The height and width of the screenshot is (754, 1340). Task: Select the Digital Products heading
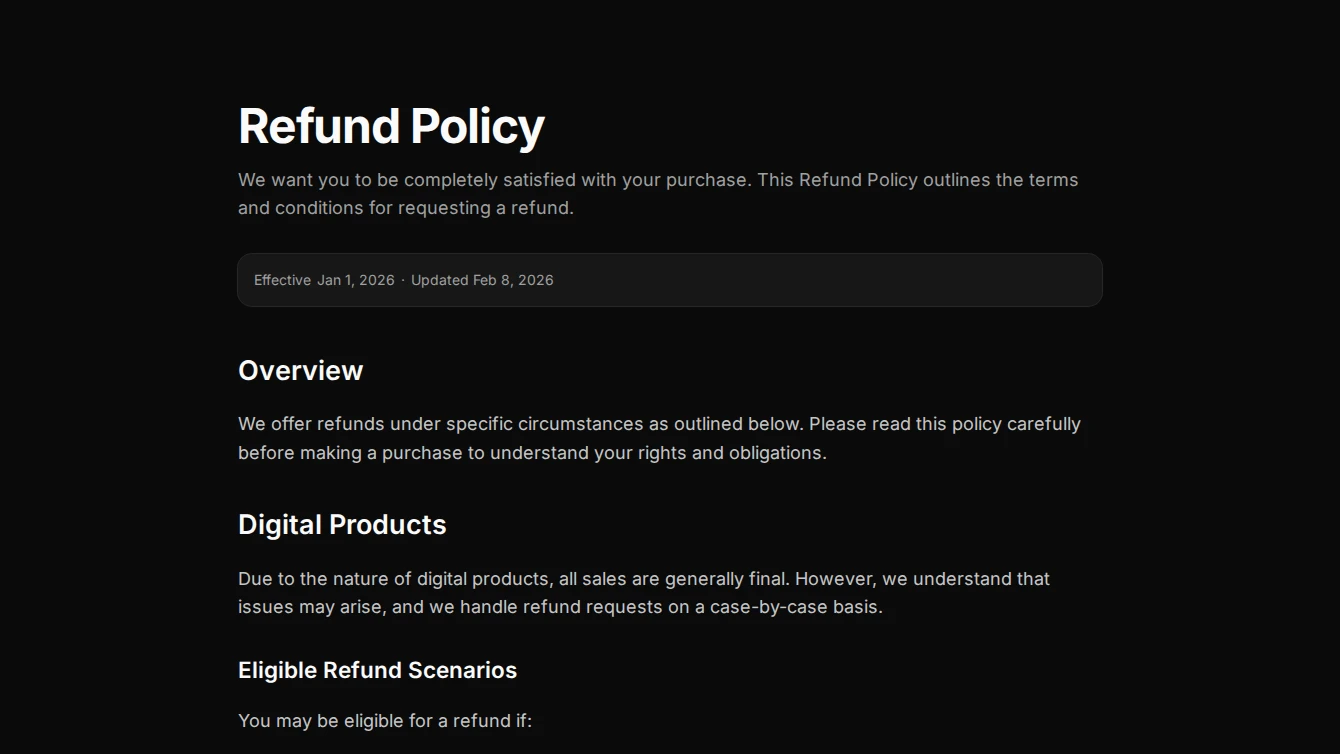(342, 525)
